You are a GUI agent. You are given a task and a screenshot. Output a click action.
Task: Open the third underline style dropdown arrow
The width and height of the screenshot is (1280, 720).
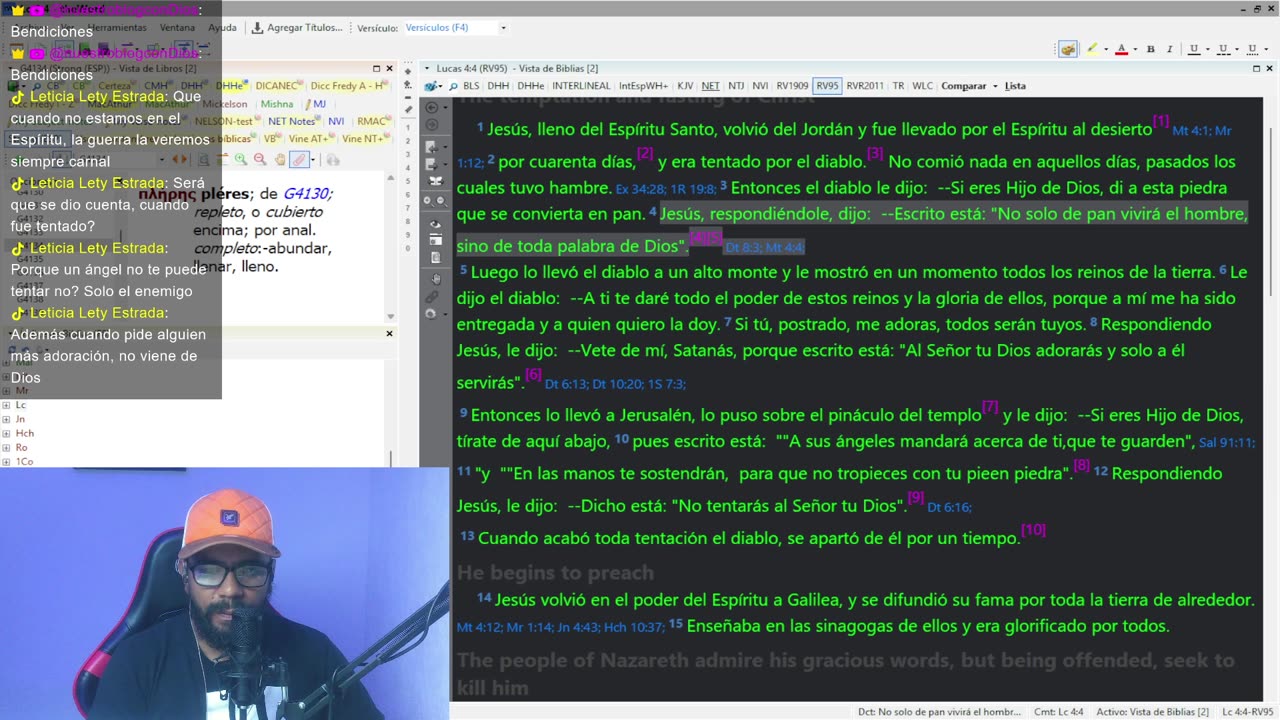tap(1265, 49)
